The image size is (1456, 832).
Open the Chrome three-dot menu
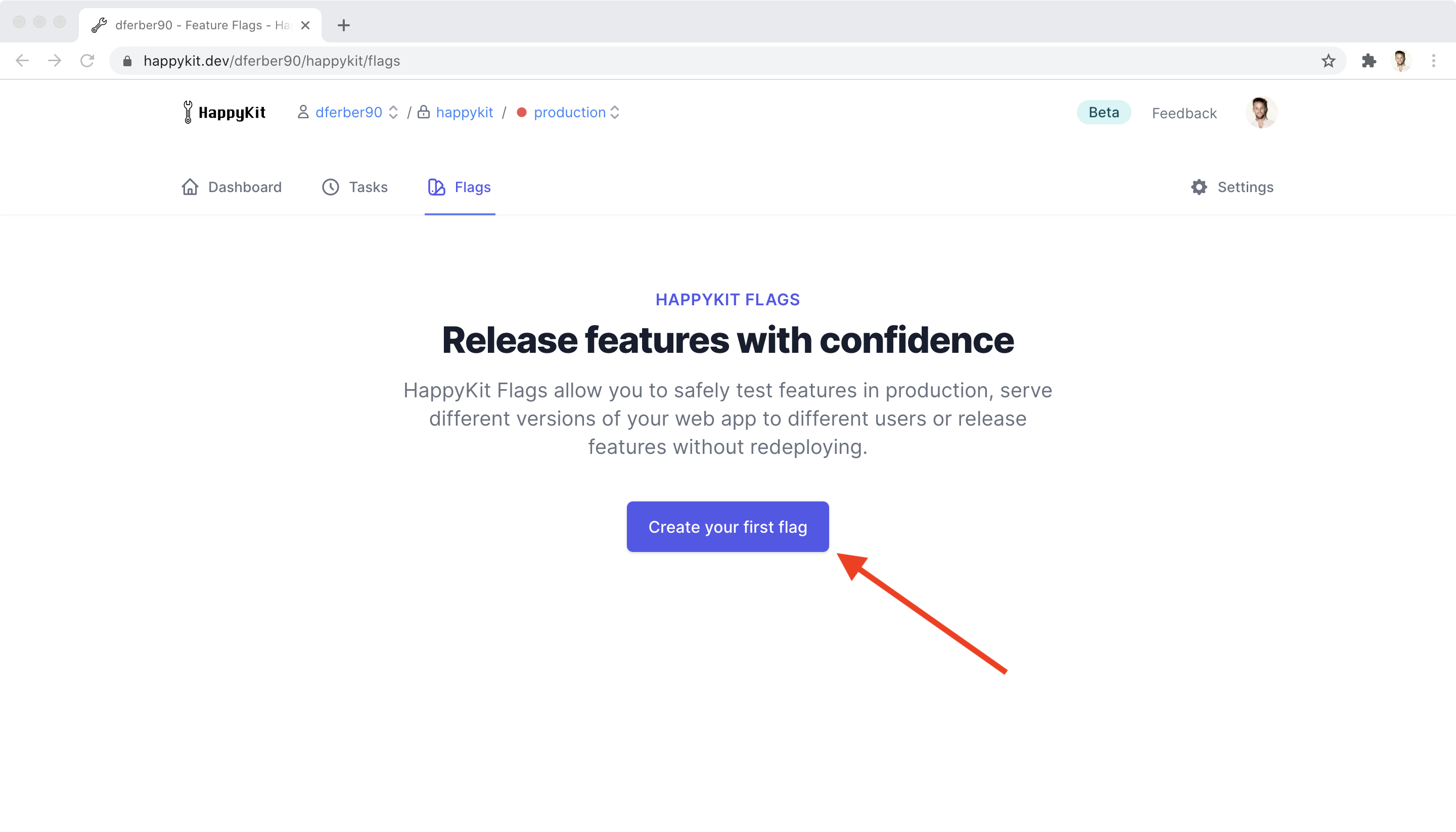(x=1434, y=61)
